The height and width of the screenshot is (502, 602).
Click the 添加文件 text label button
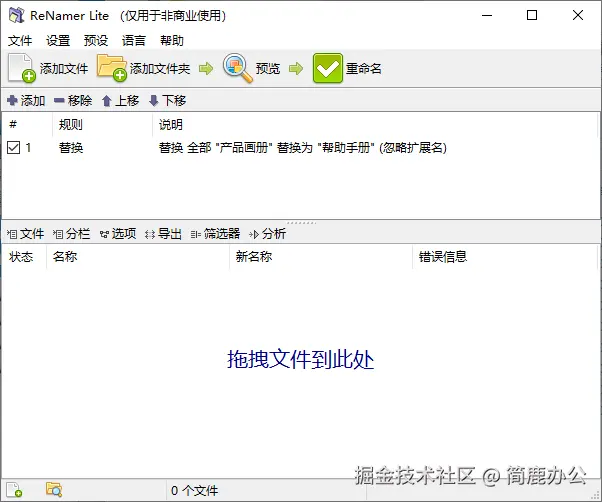pyautogui.click(x=64, y=68)
